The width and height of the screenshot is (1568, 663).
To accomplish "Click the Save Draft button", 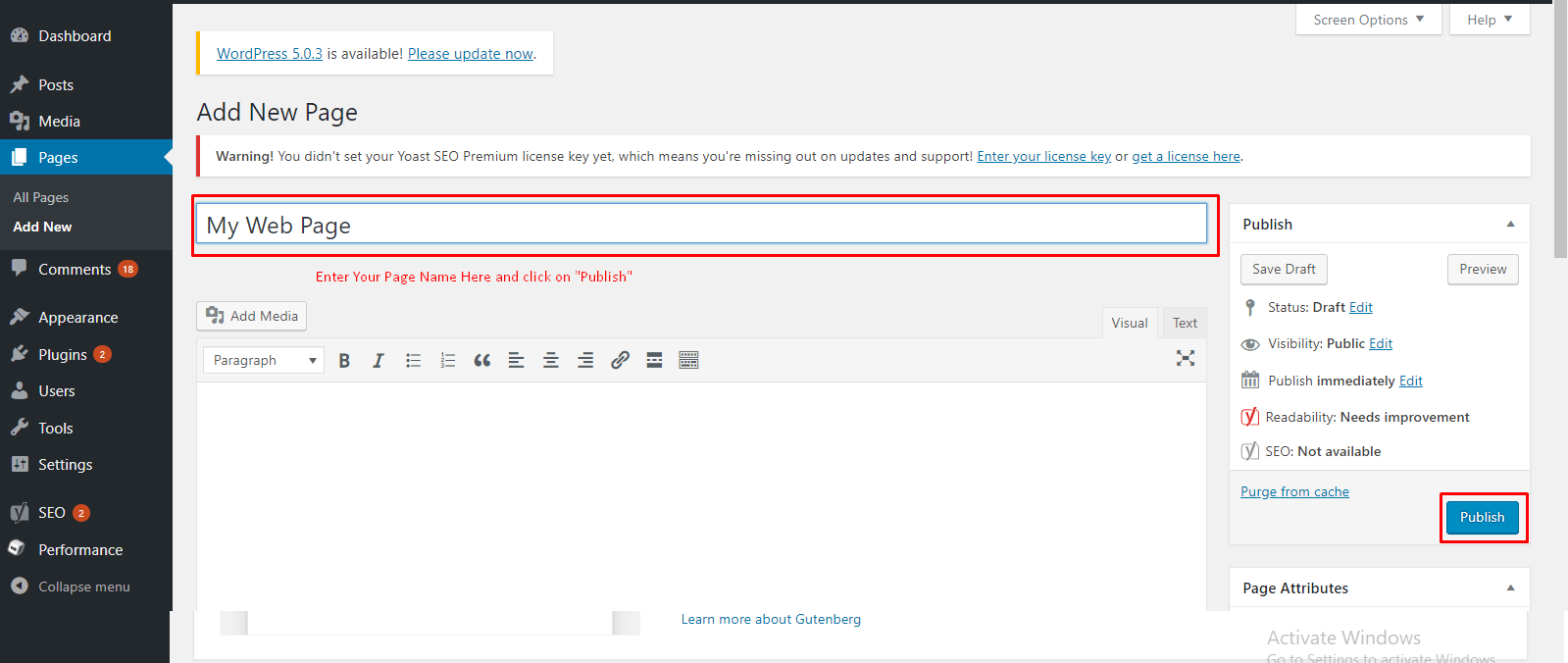I will (1284, 269).
